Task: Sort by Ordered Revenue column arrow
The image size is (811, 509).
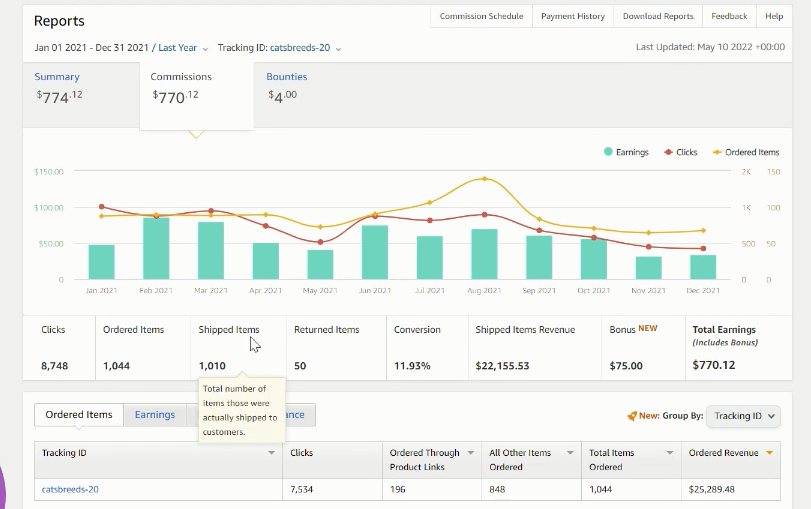Action: pyautogui.click(x=770, y=453)
